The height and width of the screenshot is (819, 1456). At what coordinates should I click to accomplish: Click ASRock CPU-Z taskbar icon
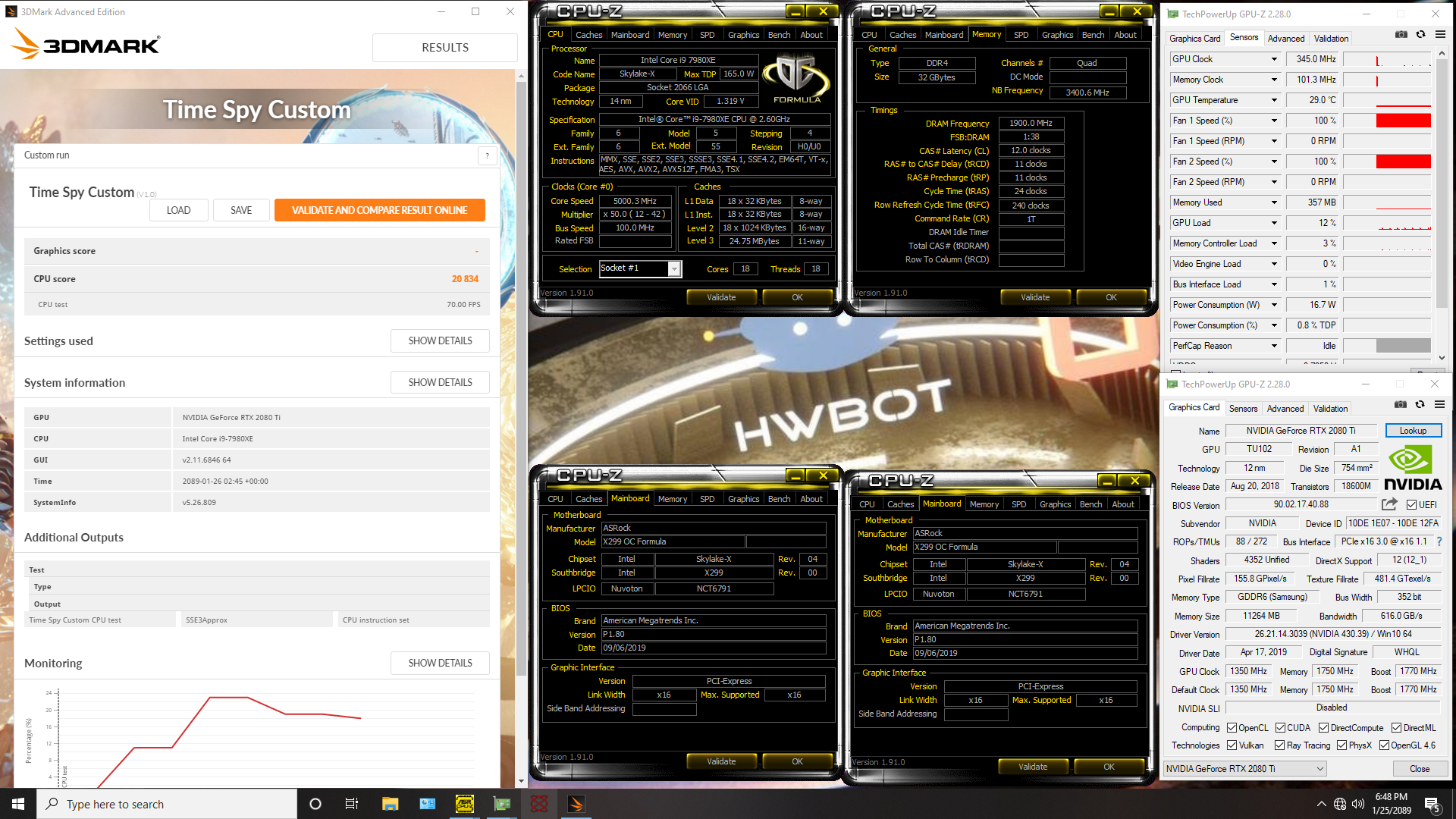coord(465,804)
